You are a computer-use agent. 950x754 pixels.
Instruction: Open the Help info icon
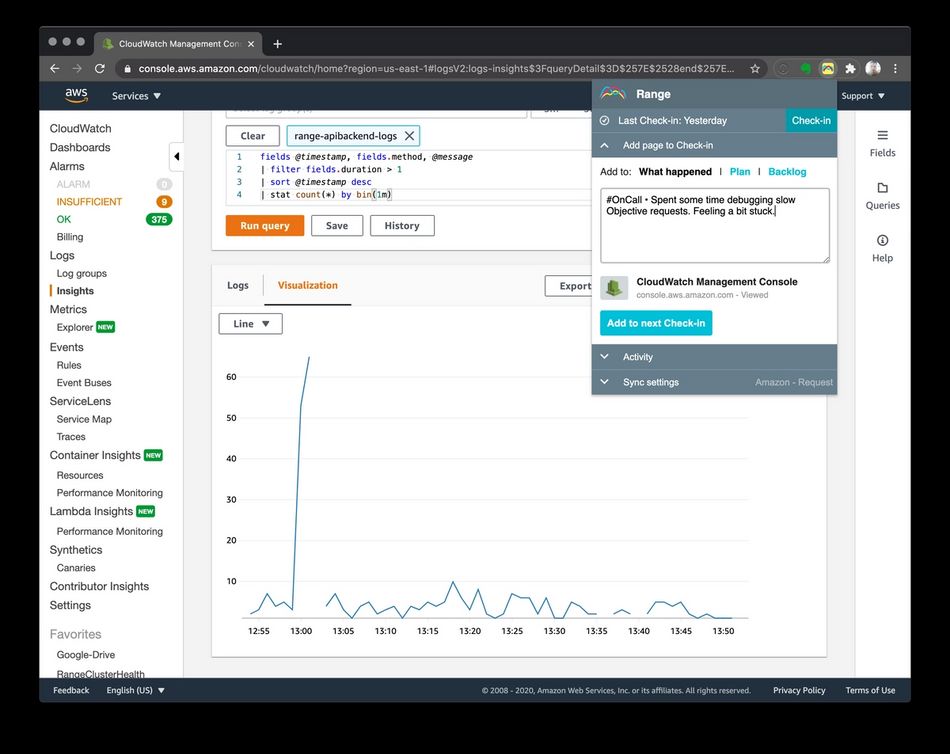(882, 240)
